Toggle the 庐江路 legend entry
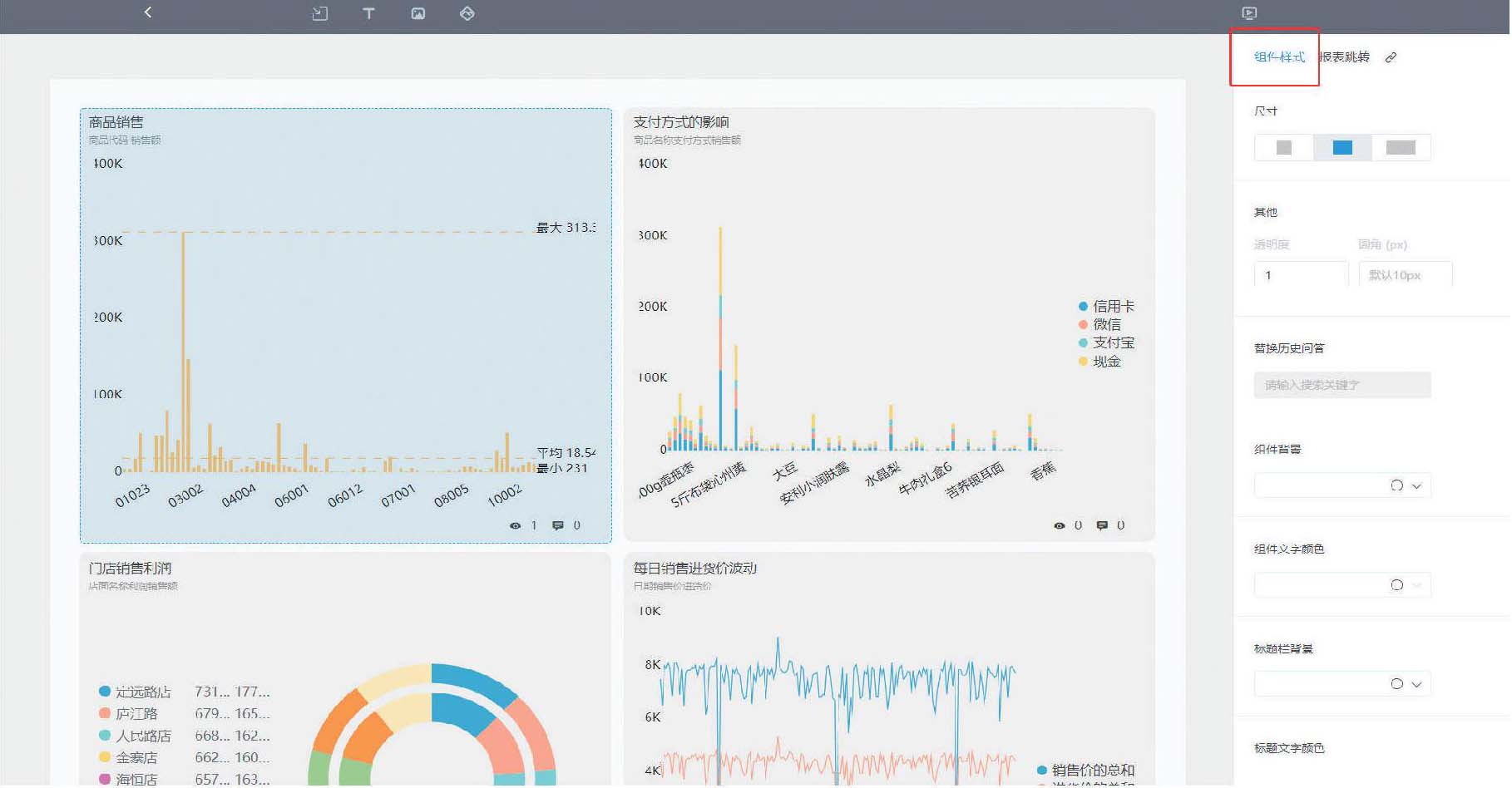The width and height of the screenshot is (1512, 788). [x=128, y=714]
